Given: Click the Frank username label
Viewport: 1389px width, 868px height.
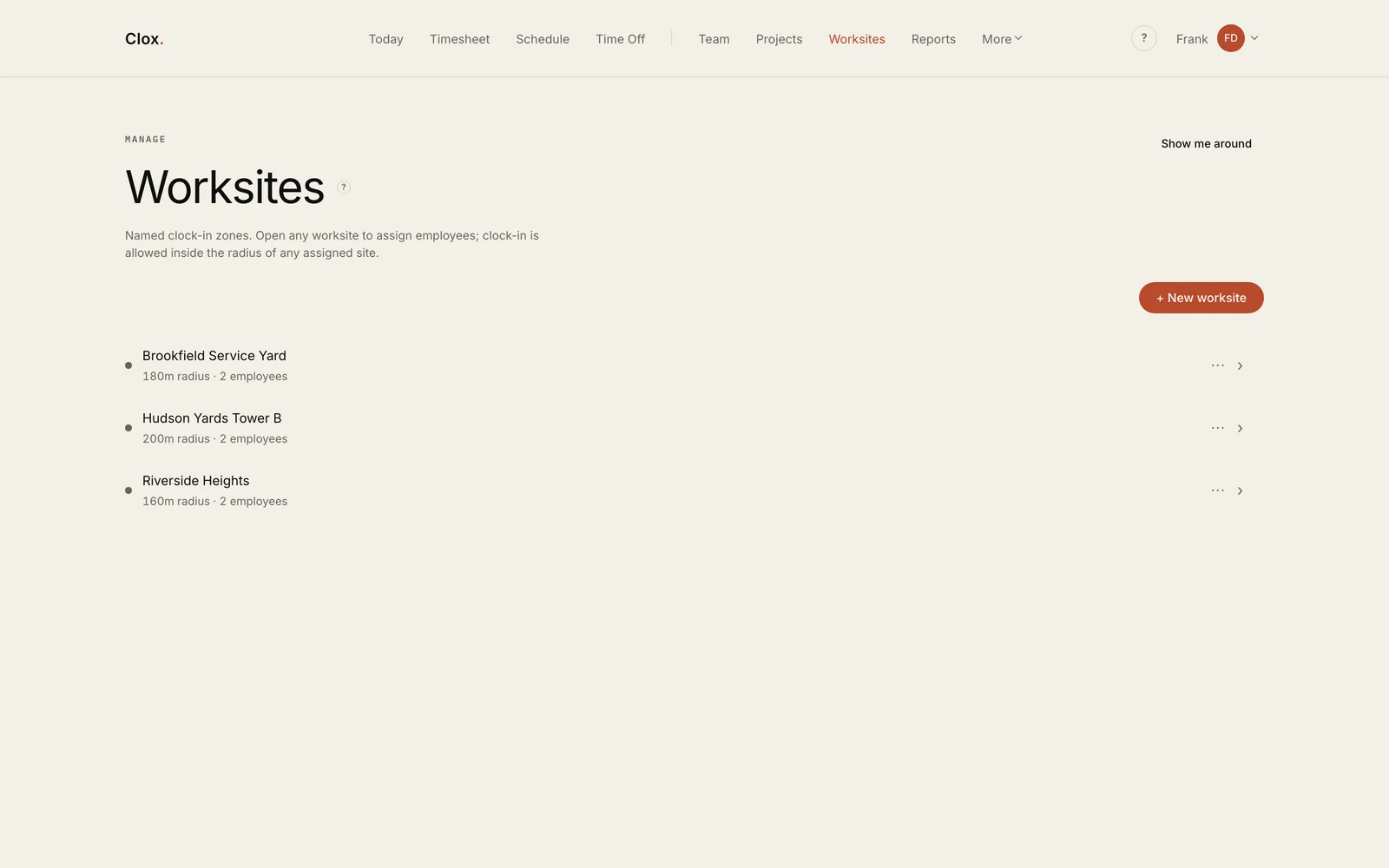Looking at the screenshot, I should (1192, 39).
